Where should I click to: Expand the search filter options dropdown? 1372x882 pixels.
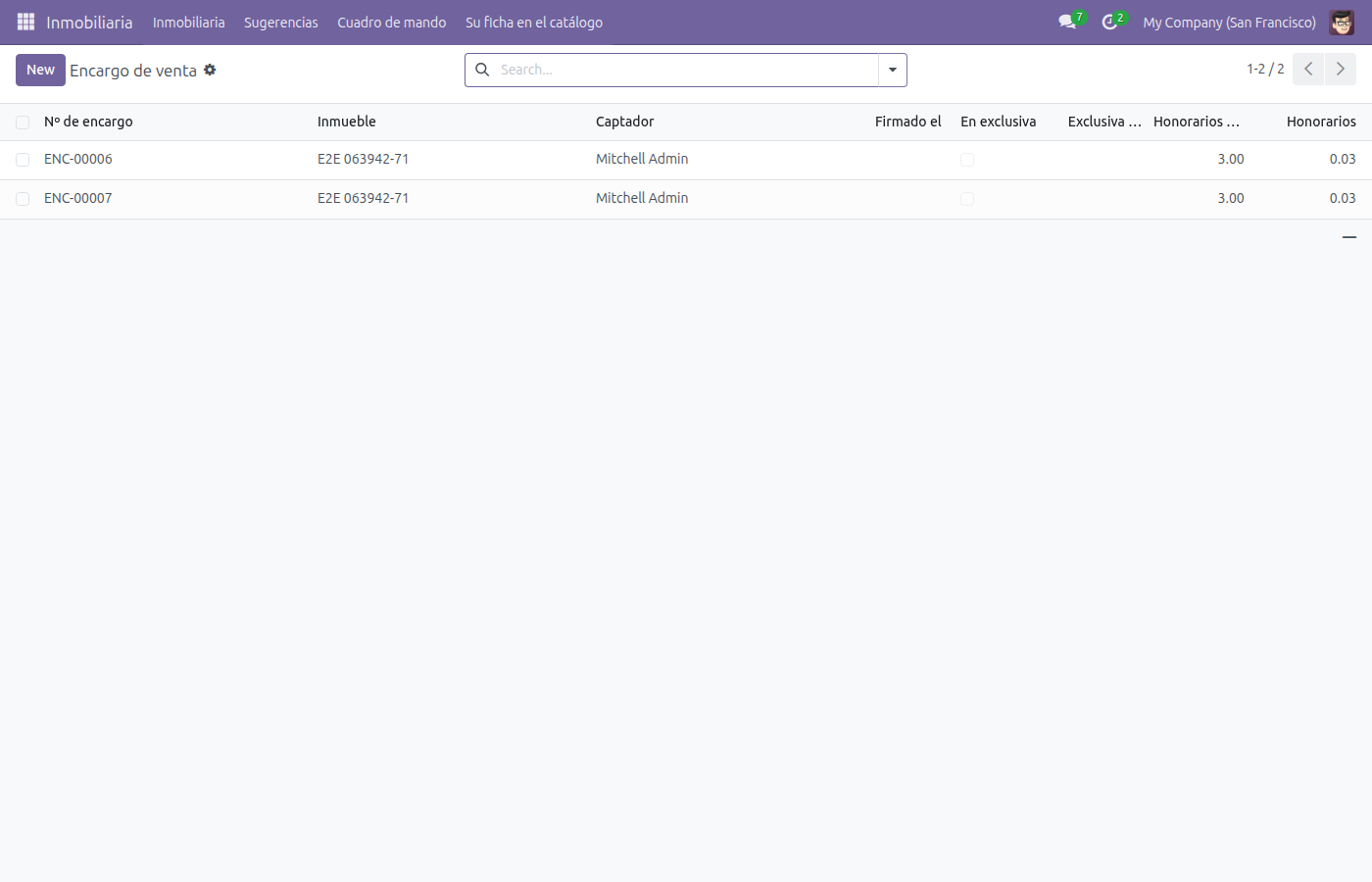click(893, 70)
